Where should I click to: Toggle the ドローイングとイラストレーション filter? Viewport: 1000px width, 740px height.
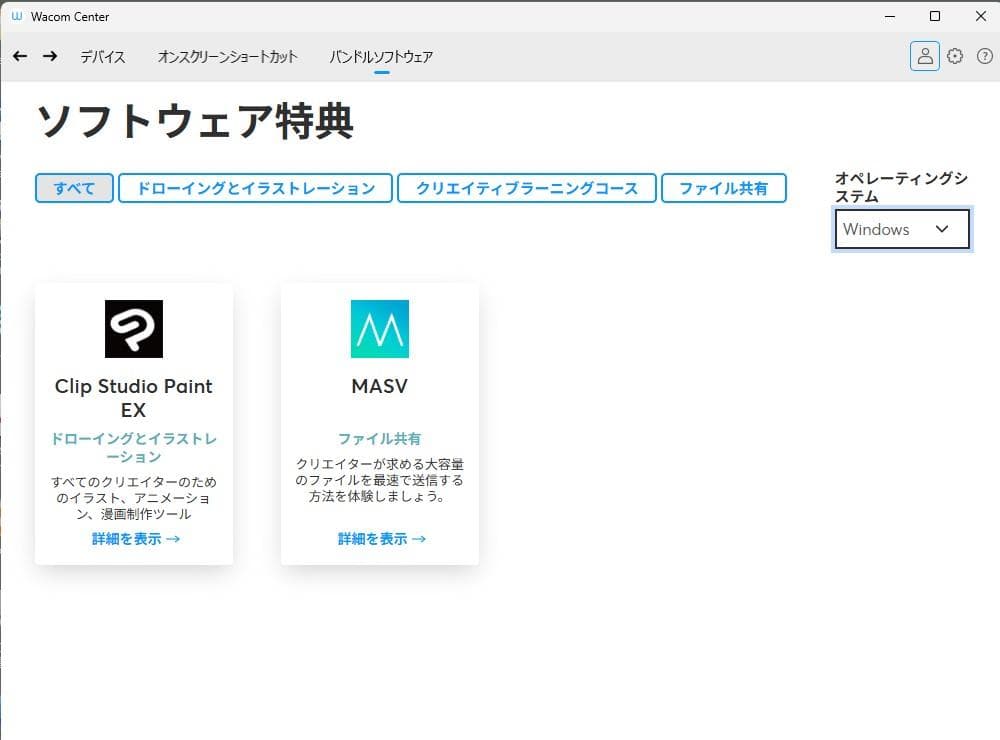point(255,188)
